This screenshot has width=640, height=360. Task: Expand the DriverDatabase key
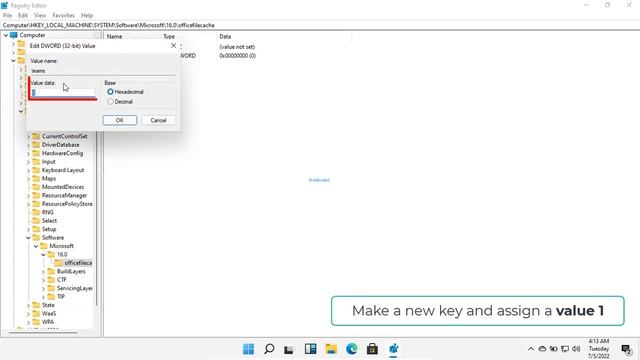point(28,145)
